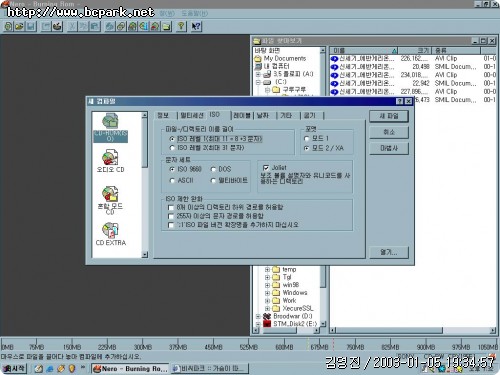Screen dimensions: 500x375
Task: Open the 시작 Start menu
Action: click(14, 369)
